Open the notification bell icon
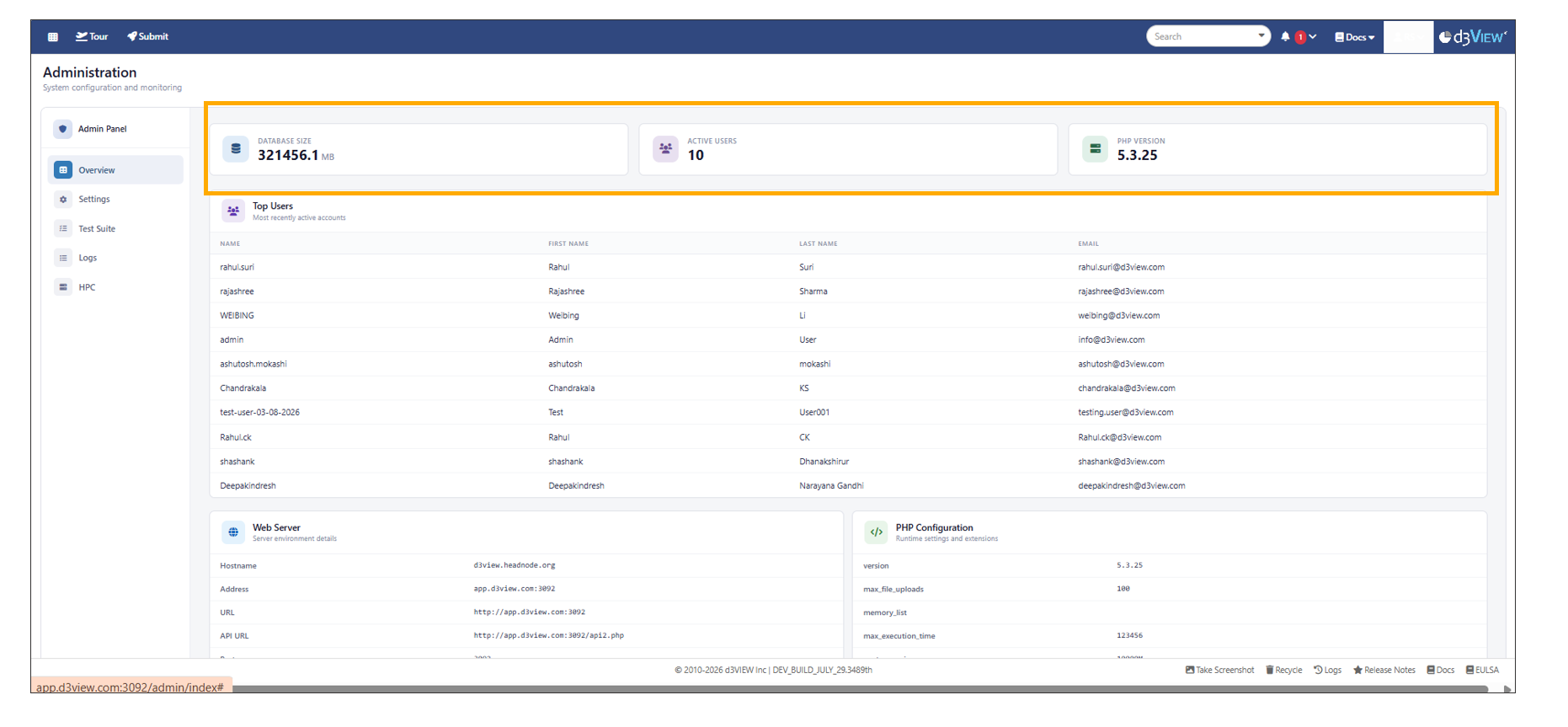Image resolution: width=1568 pixels, height=727 pixels. [x=1285, y=37]
